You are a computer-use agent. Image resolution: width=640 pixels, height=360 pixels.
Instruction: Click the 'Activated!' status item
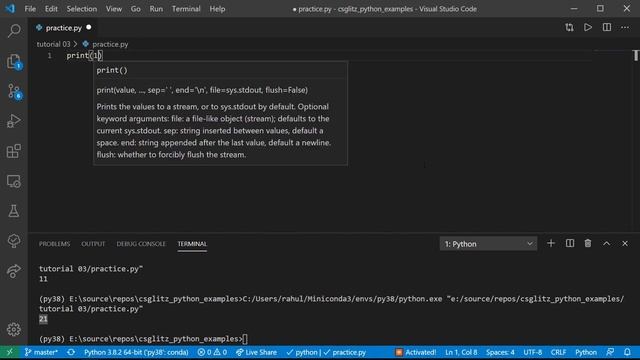tap(416, 352)
